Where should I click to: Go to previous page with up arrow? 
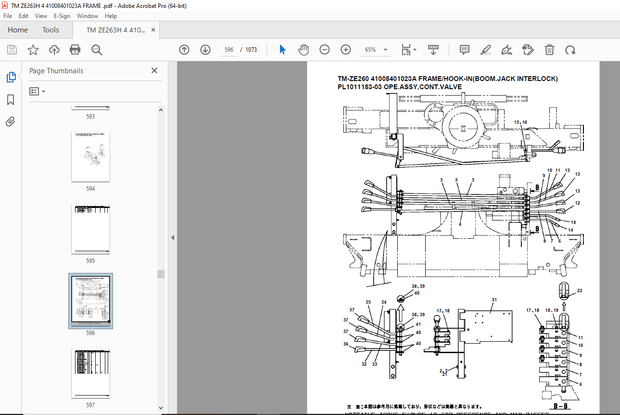coord(184,50)
